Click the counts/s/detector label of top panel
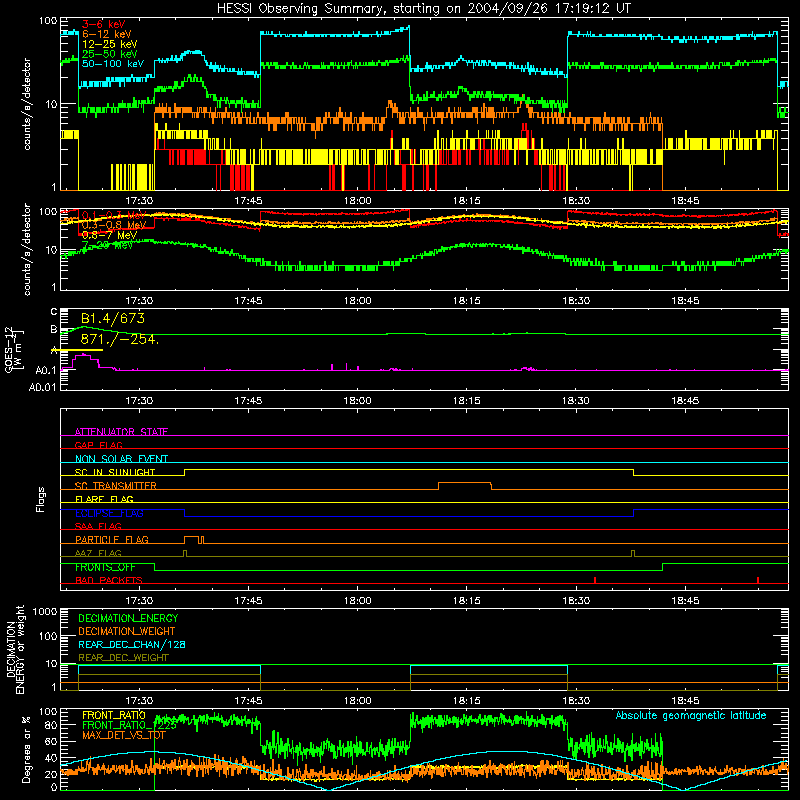Screen dimensions: 800x800 pyautogui.click(x=27, y=104)
